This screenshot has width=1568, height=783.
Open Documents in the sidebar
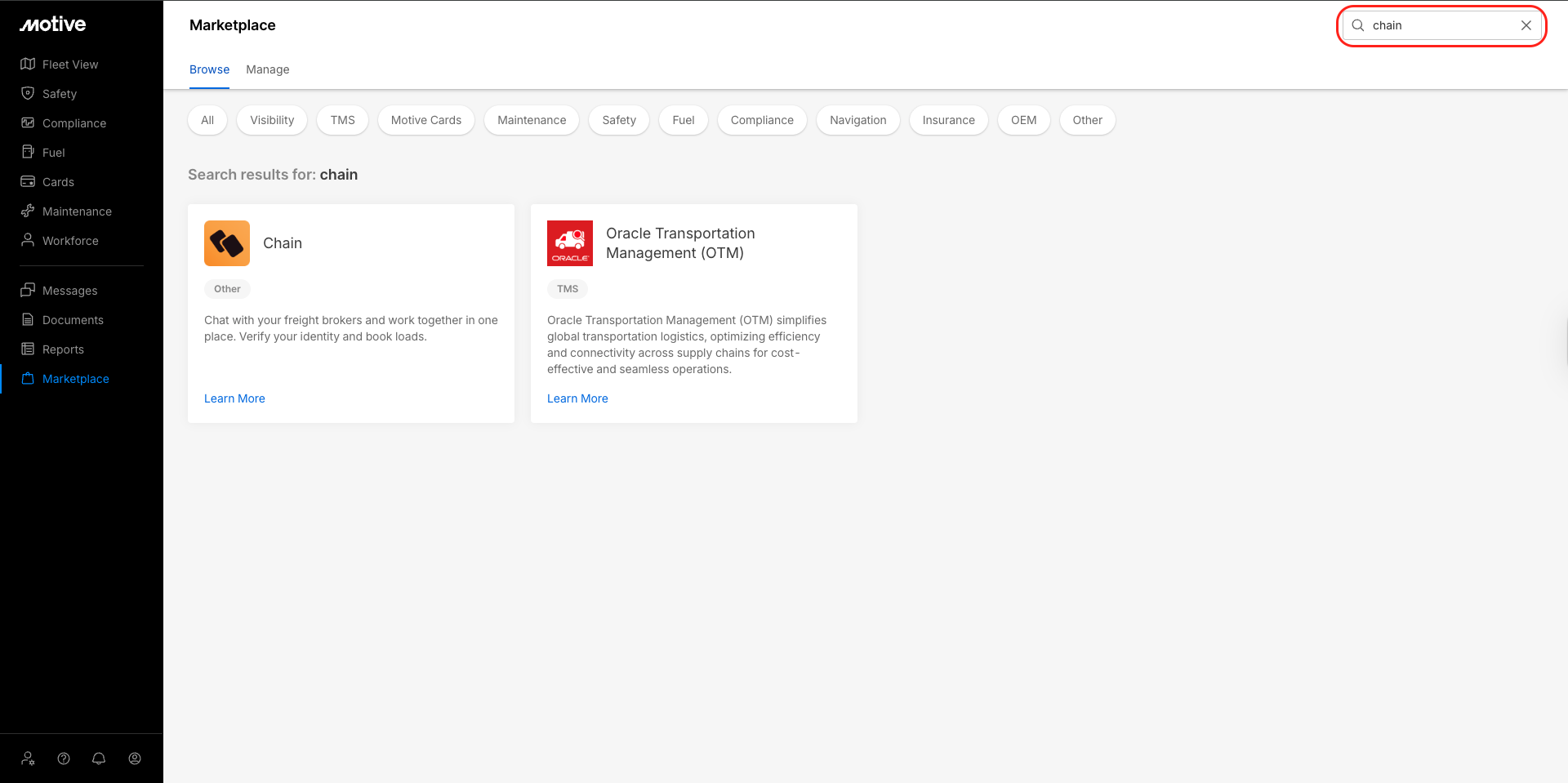point(73,320)
